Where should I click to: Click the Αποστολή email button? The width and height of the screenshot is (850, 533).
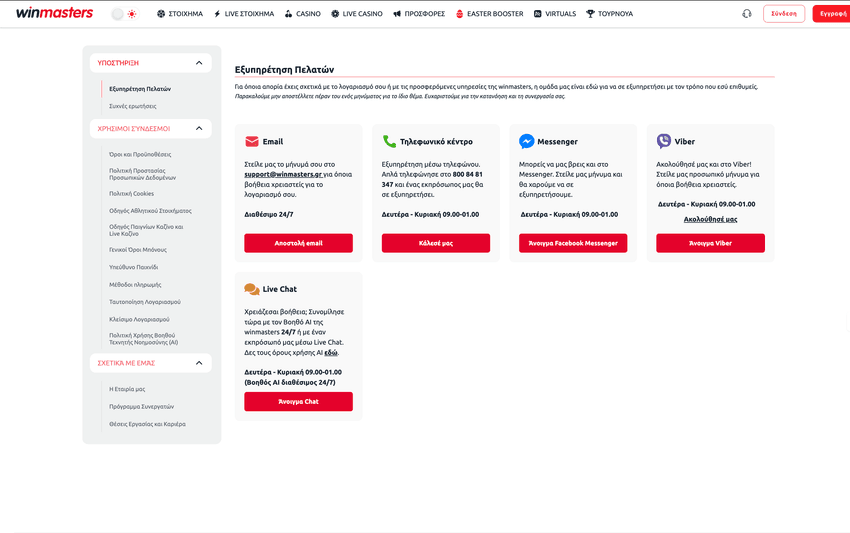[x=298, y=243]
